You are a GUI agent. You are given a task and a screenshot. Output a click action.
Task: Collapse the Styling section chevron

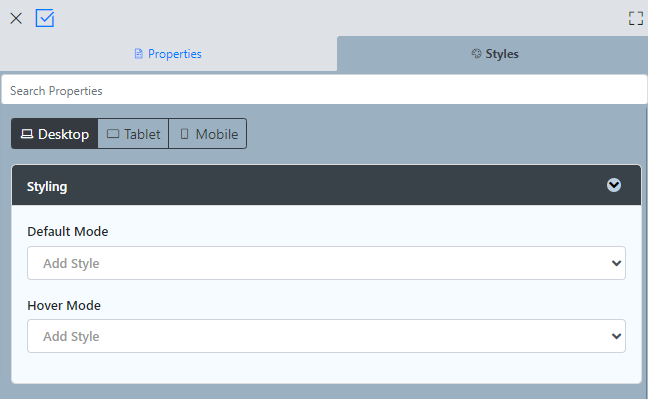click(x=614, y=185)
